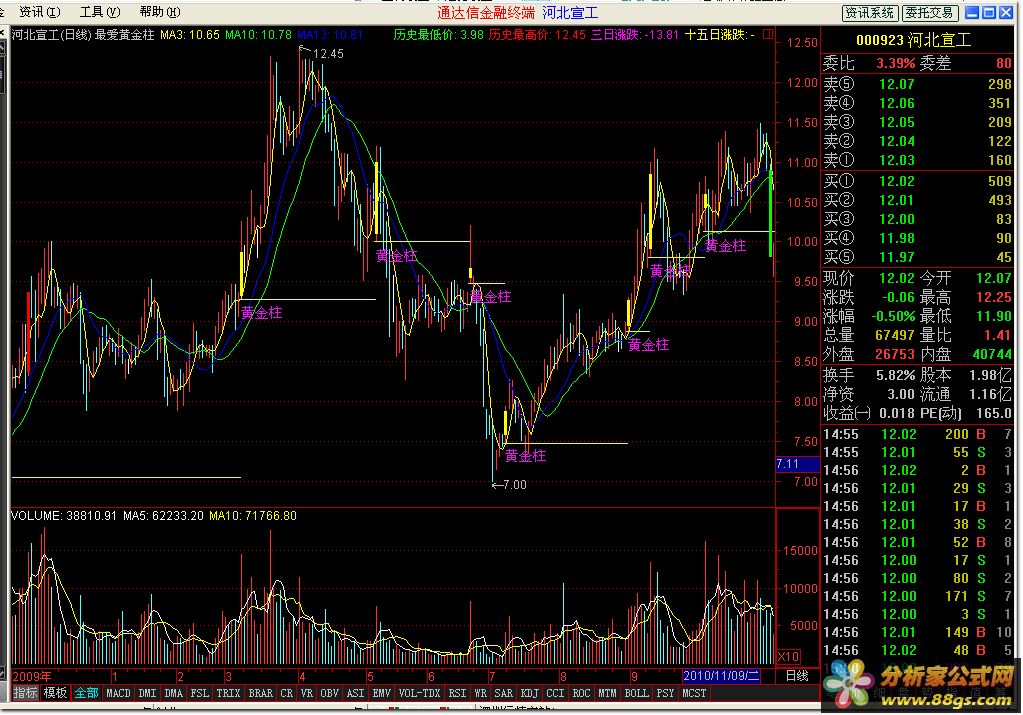This screenshot has height=715, width=1023.
Task: Click the small red window icon beside 十五日涨跌
Action: click(x=768, y=34)
